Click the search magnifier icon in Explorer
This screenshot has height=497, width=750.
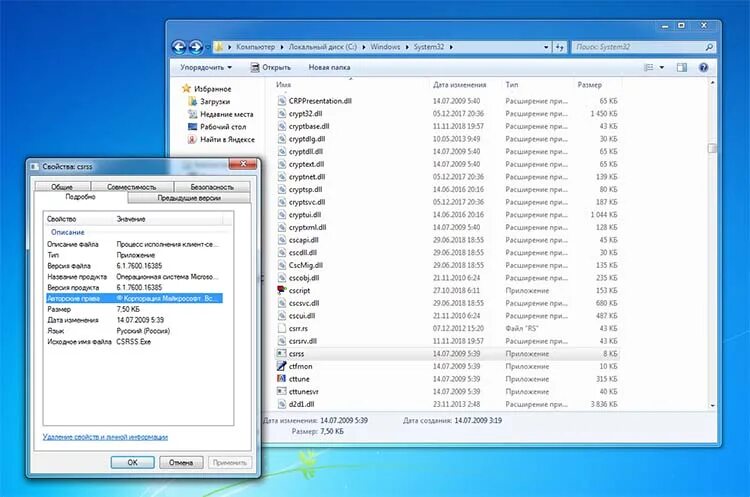tap(709, 47)
